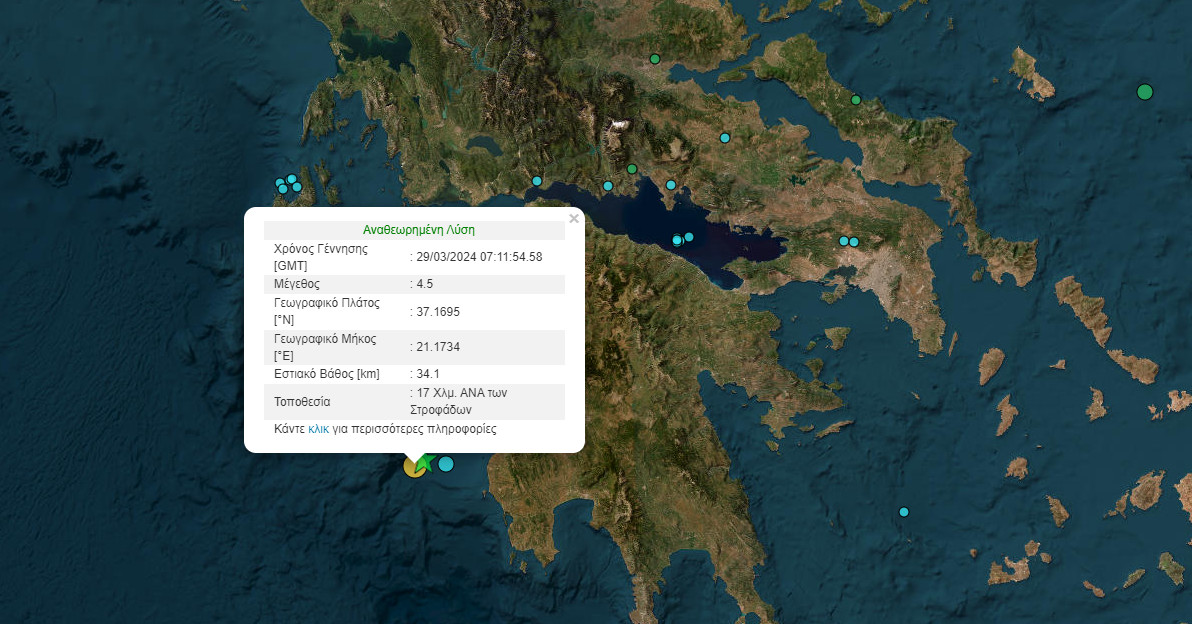Click the focal depth value 34.1
The height and width of the screenshot is (624, 1192).
point(428,374)
